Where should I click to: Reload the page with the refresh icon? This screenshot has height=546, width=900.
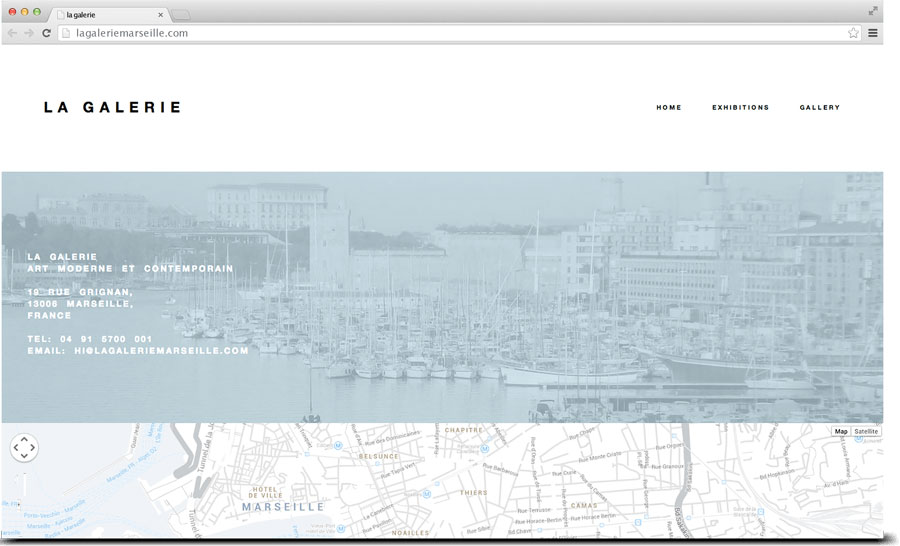click(x=46, y=33)
